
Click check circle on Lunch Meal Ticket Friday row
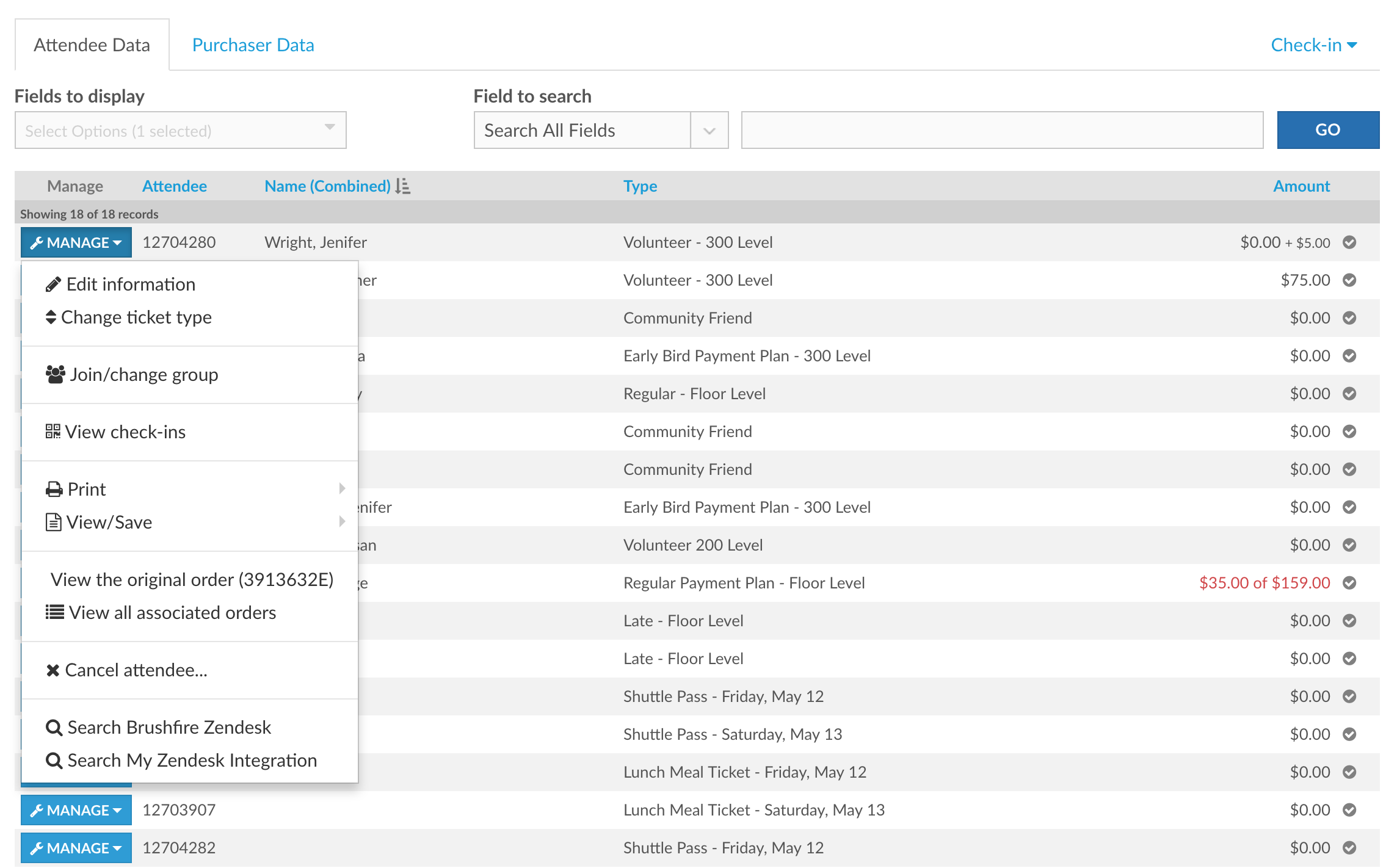(x=1349, y=772)
